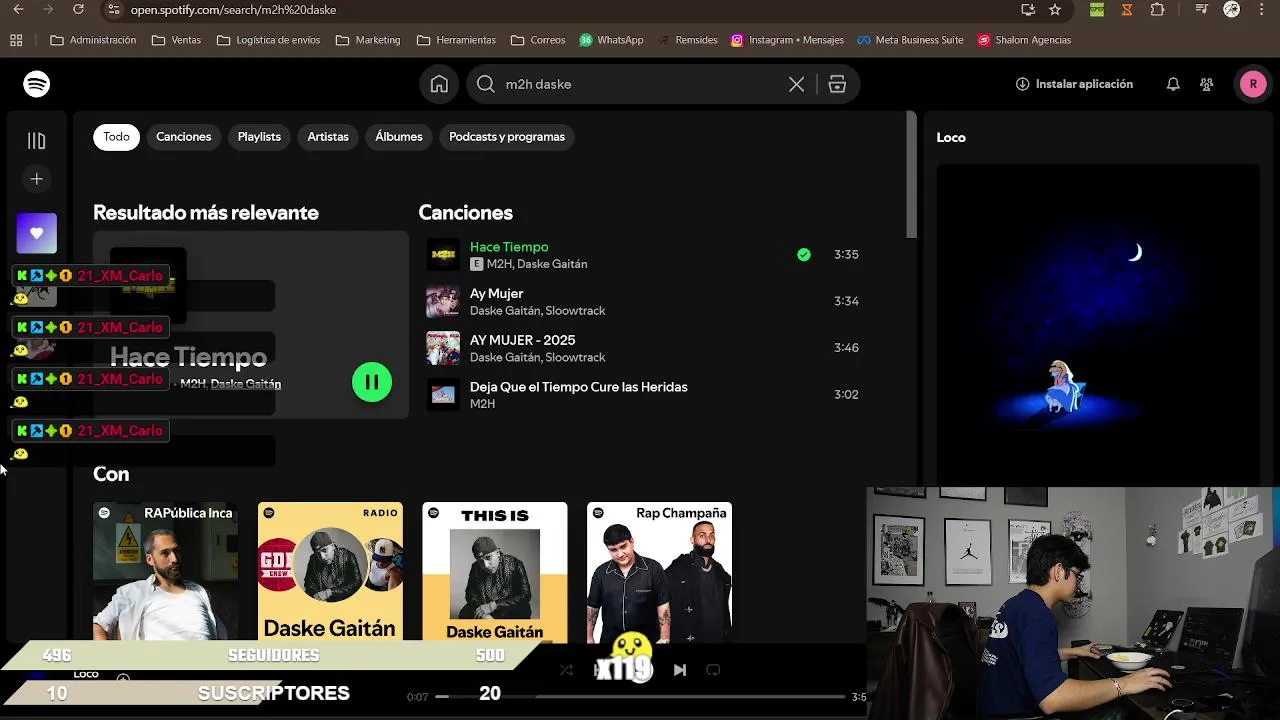Skip to next track

click(x=680, y=670)
